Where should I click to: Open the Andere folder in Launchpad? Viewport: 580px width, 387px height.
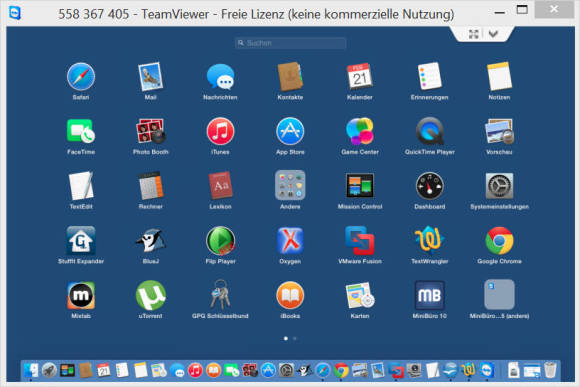tap(290, 185)
